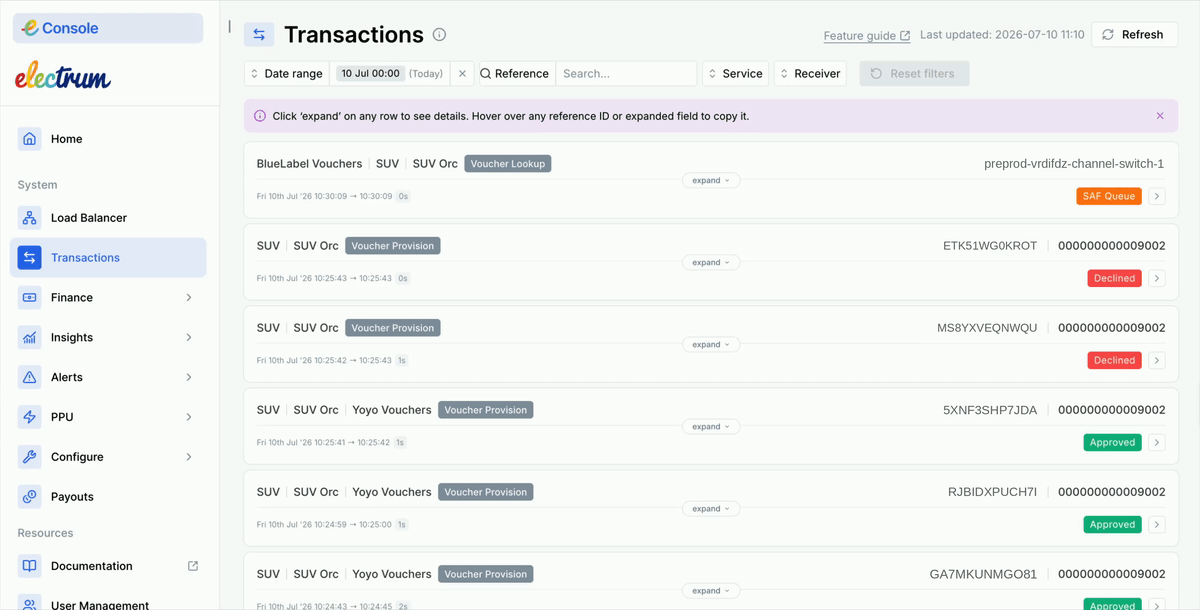This screenshot has width=1200, height=610.
Task: Click the Refresh button
Action: point(1134,35)
